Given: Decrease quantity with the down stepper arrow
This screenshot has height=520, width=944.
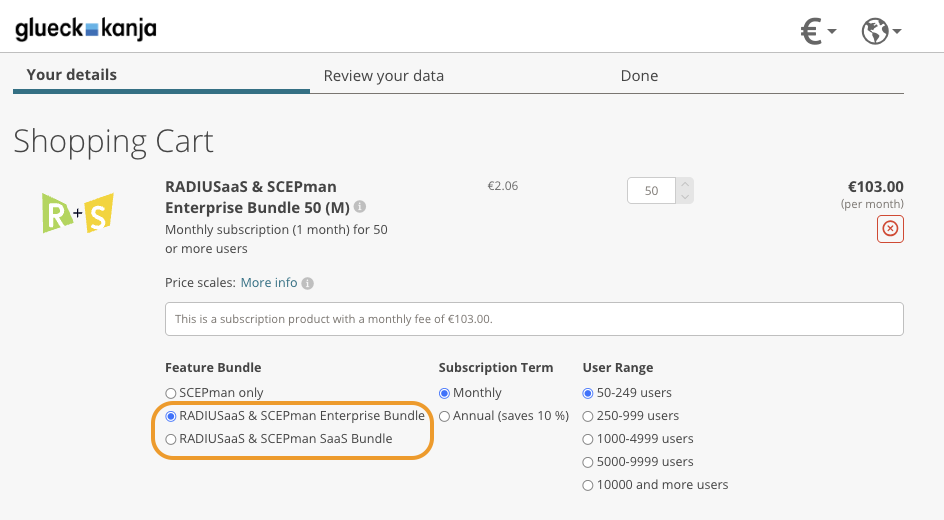Looking at the screenshot, I should pyautogui.click(x=685, y=197).
